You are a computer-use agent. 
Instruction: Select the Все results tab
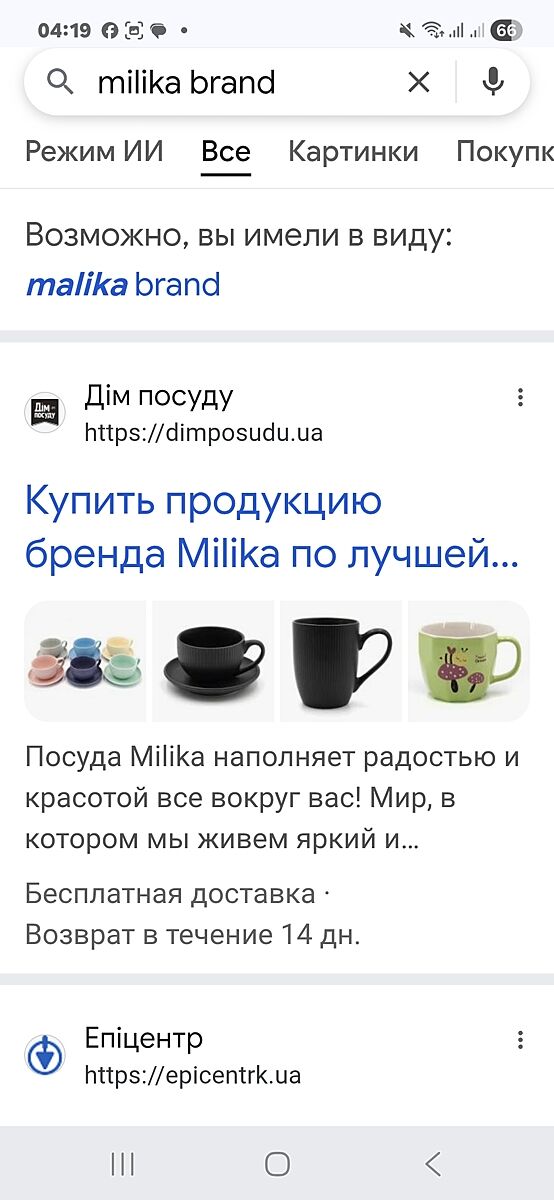(x=226, y=152)
